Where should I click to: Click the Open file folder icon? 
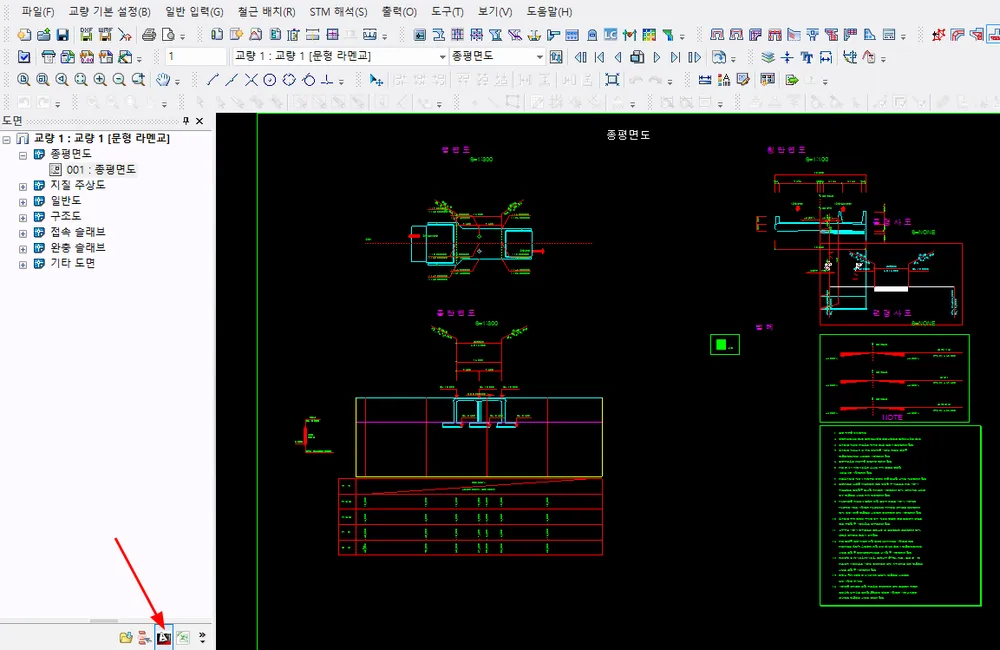[43, 34]
